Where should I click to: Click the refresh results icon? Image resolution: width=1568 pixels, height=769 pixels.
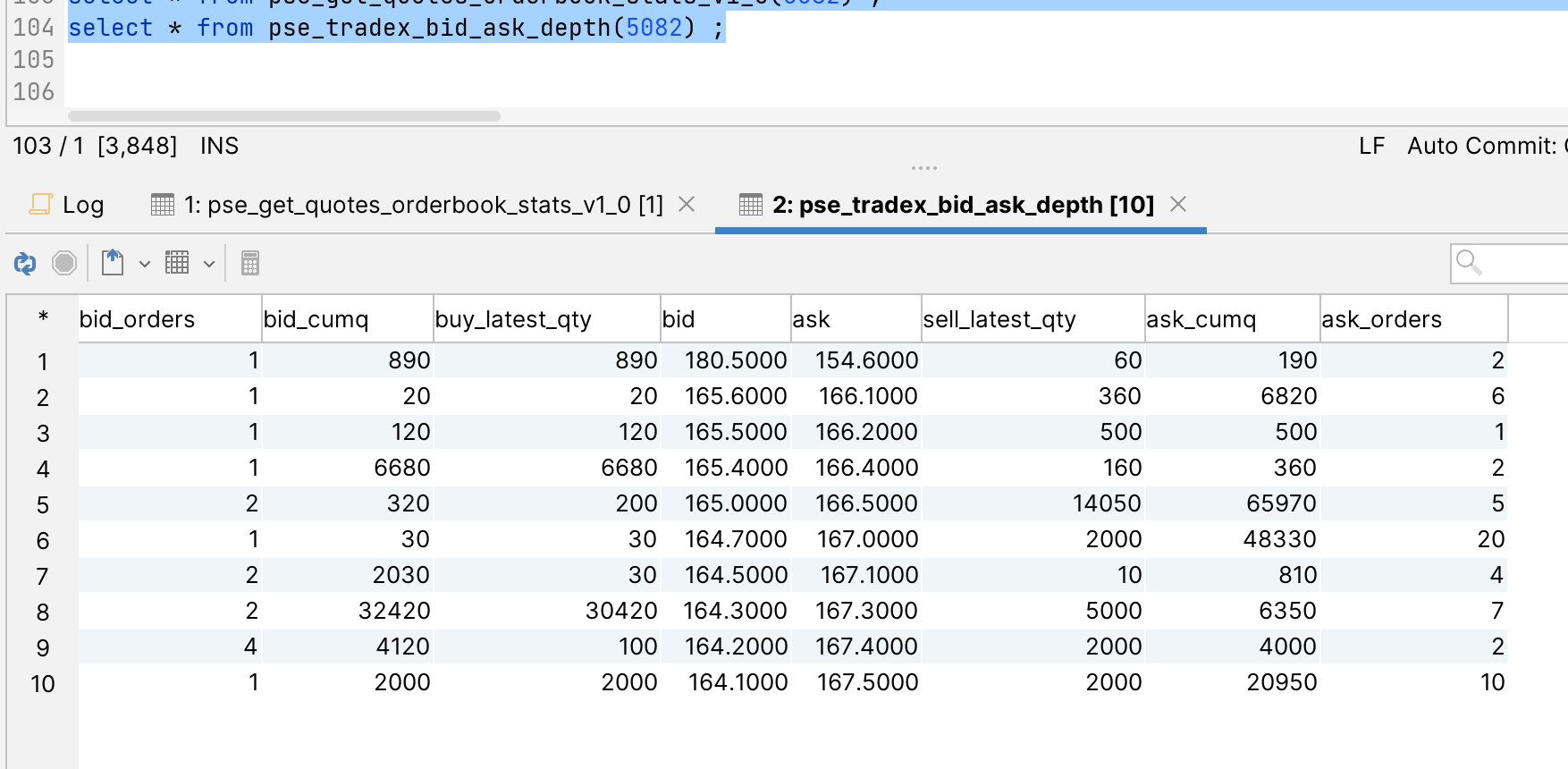[25, 263]
